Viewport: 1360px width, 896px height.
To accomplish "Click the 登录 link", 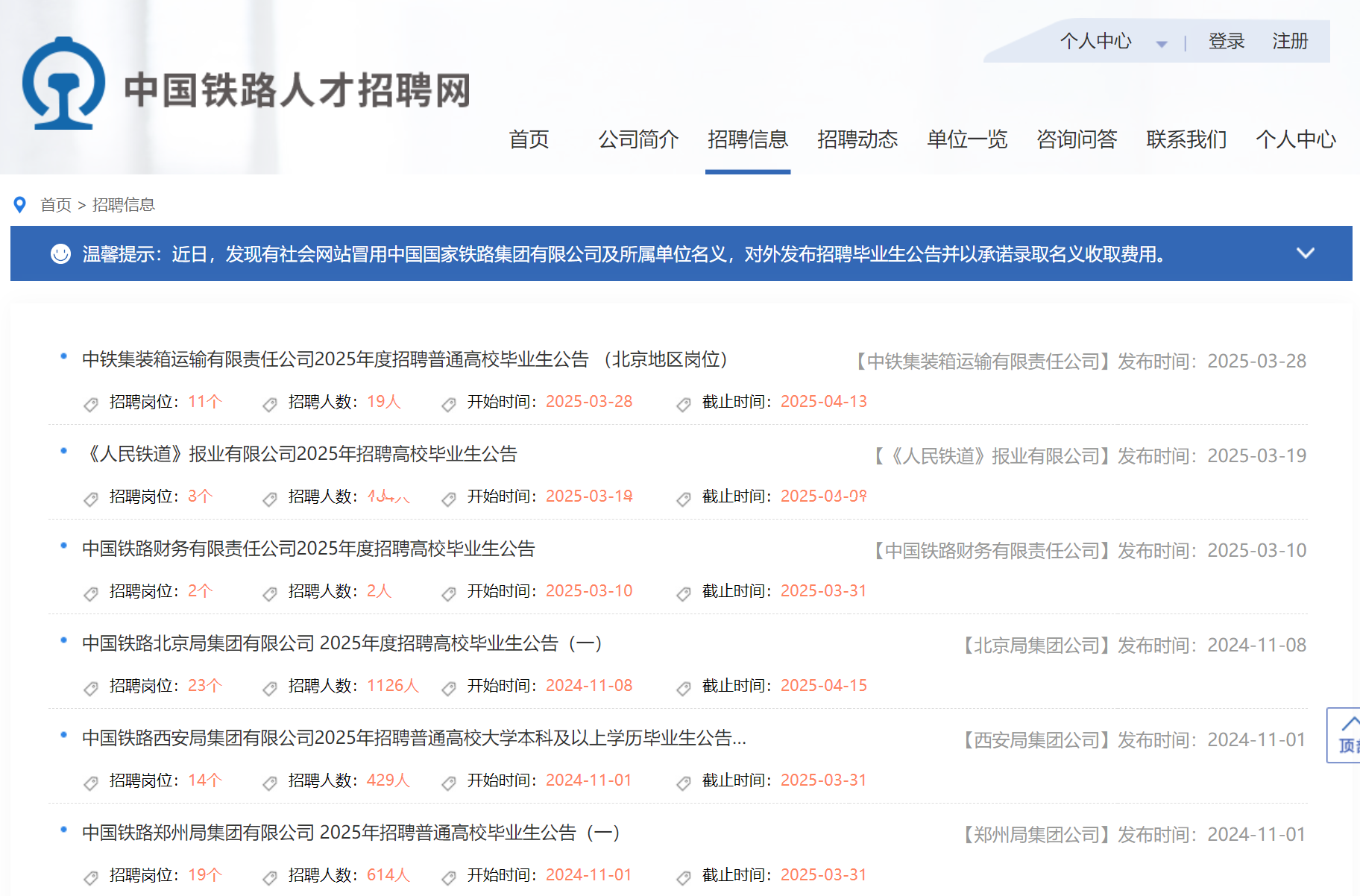I will [1226, 41].
